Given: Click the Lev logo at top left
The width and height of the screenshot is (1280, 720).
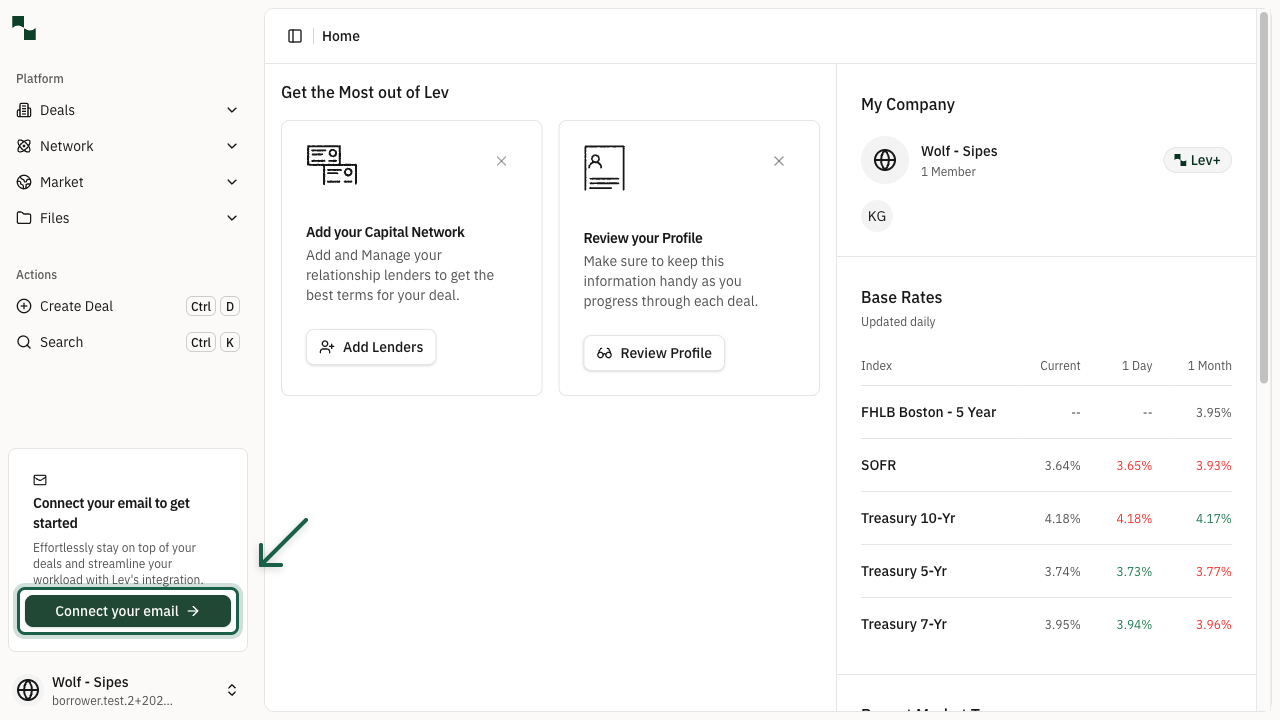Looking at the screenshot, I should [23, 28].
